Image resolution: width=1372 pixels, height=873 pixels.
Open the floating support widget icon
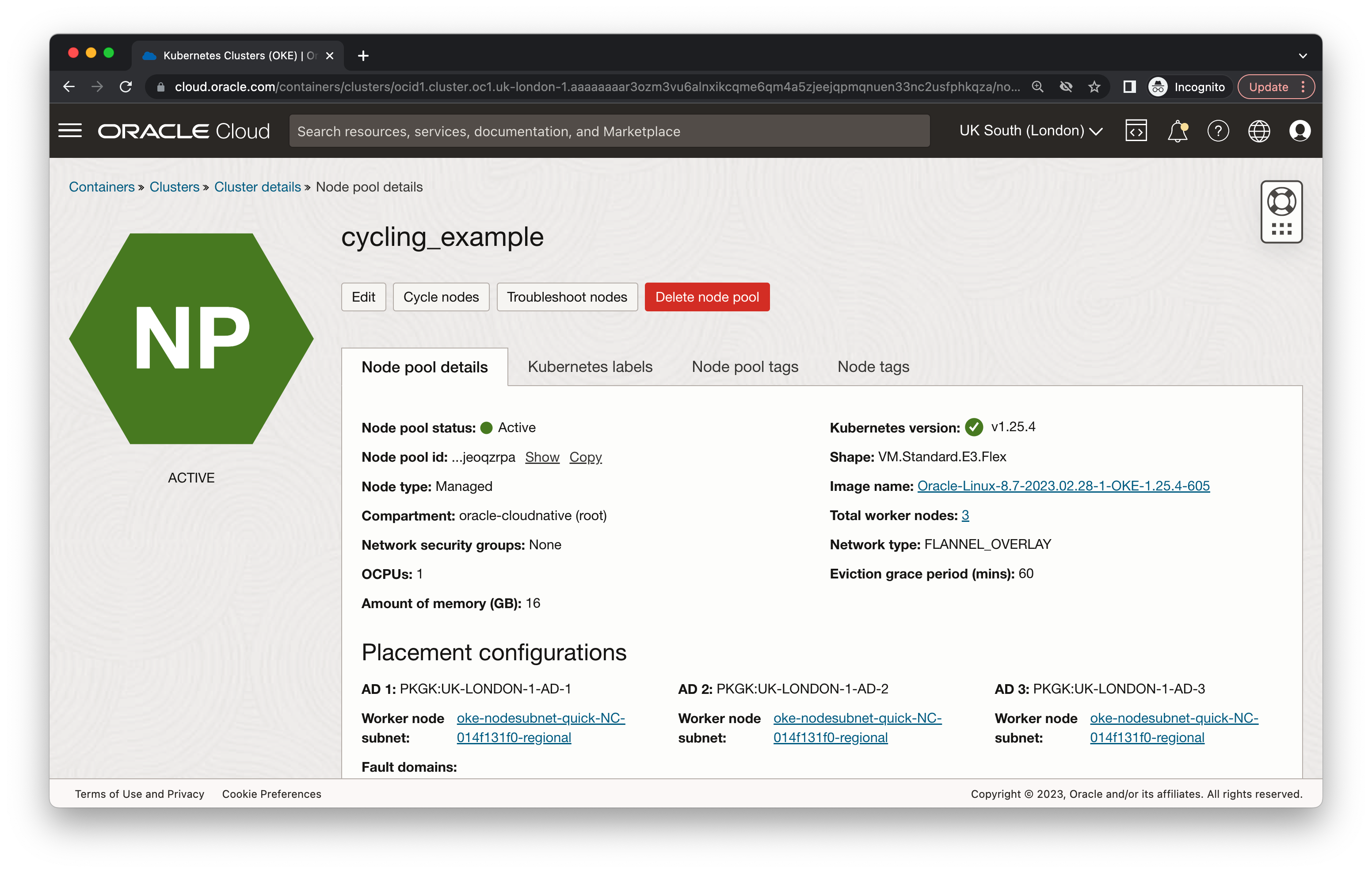(1282, 211)
